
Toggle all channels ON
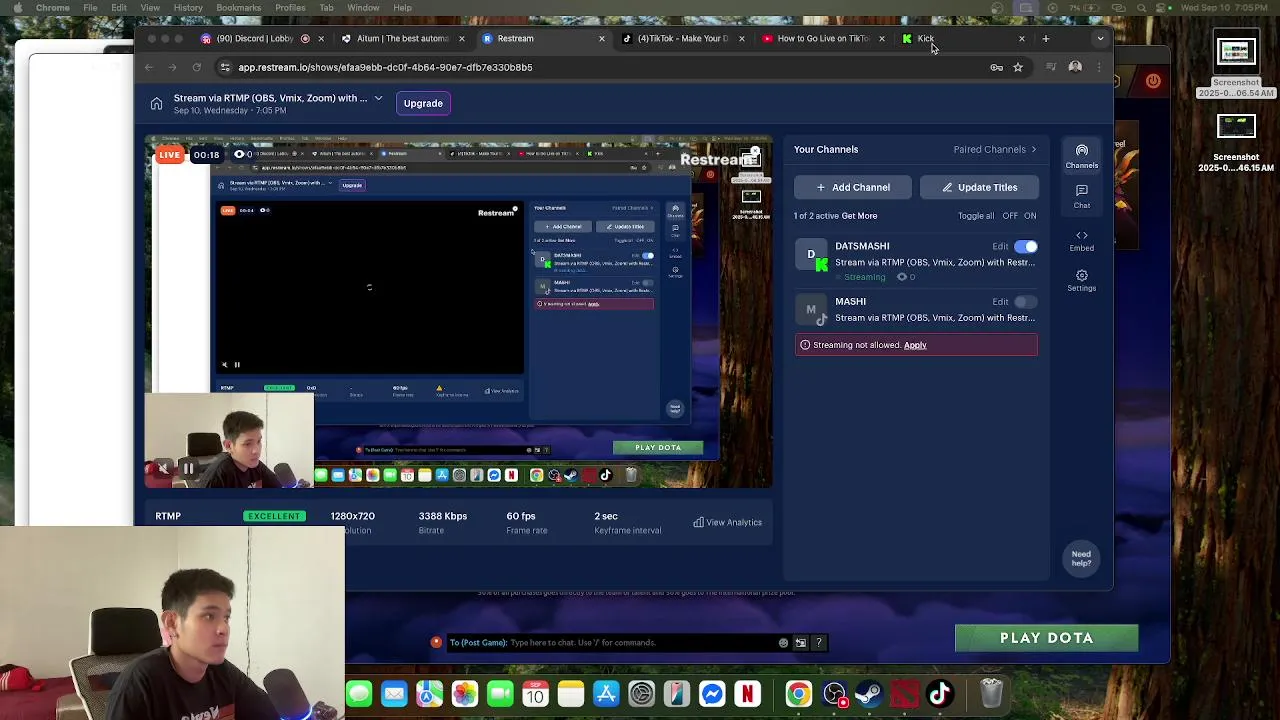tap(1030, 216)
